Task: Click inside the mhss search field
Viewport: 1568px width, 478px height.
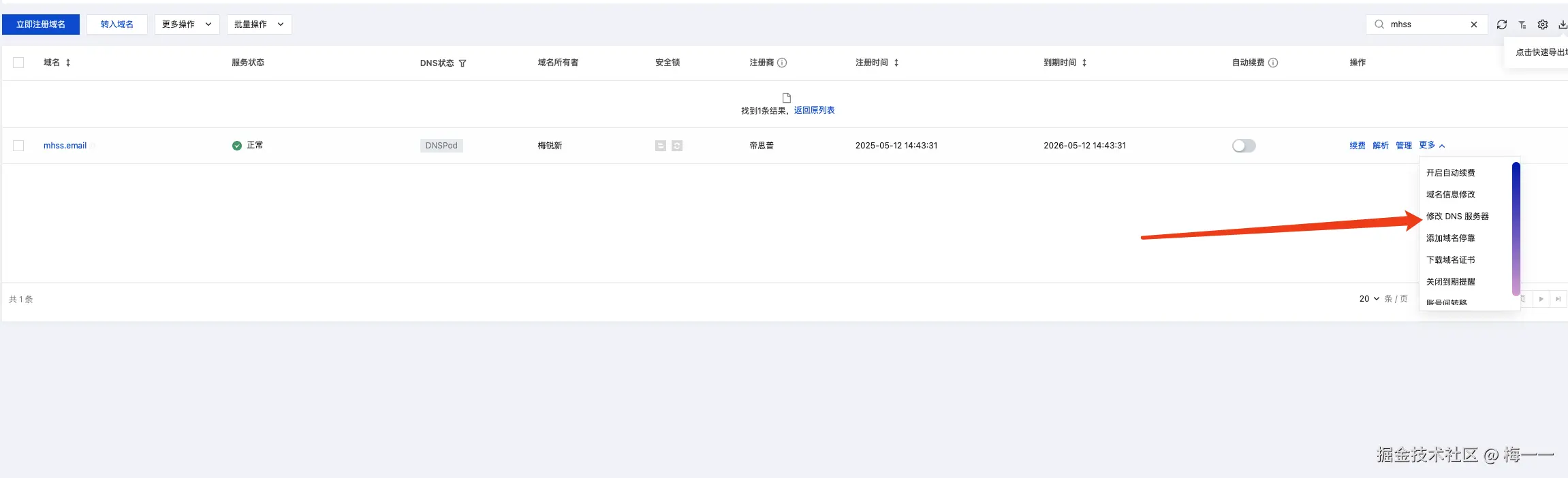Action: coord(1425,25)
